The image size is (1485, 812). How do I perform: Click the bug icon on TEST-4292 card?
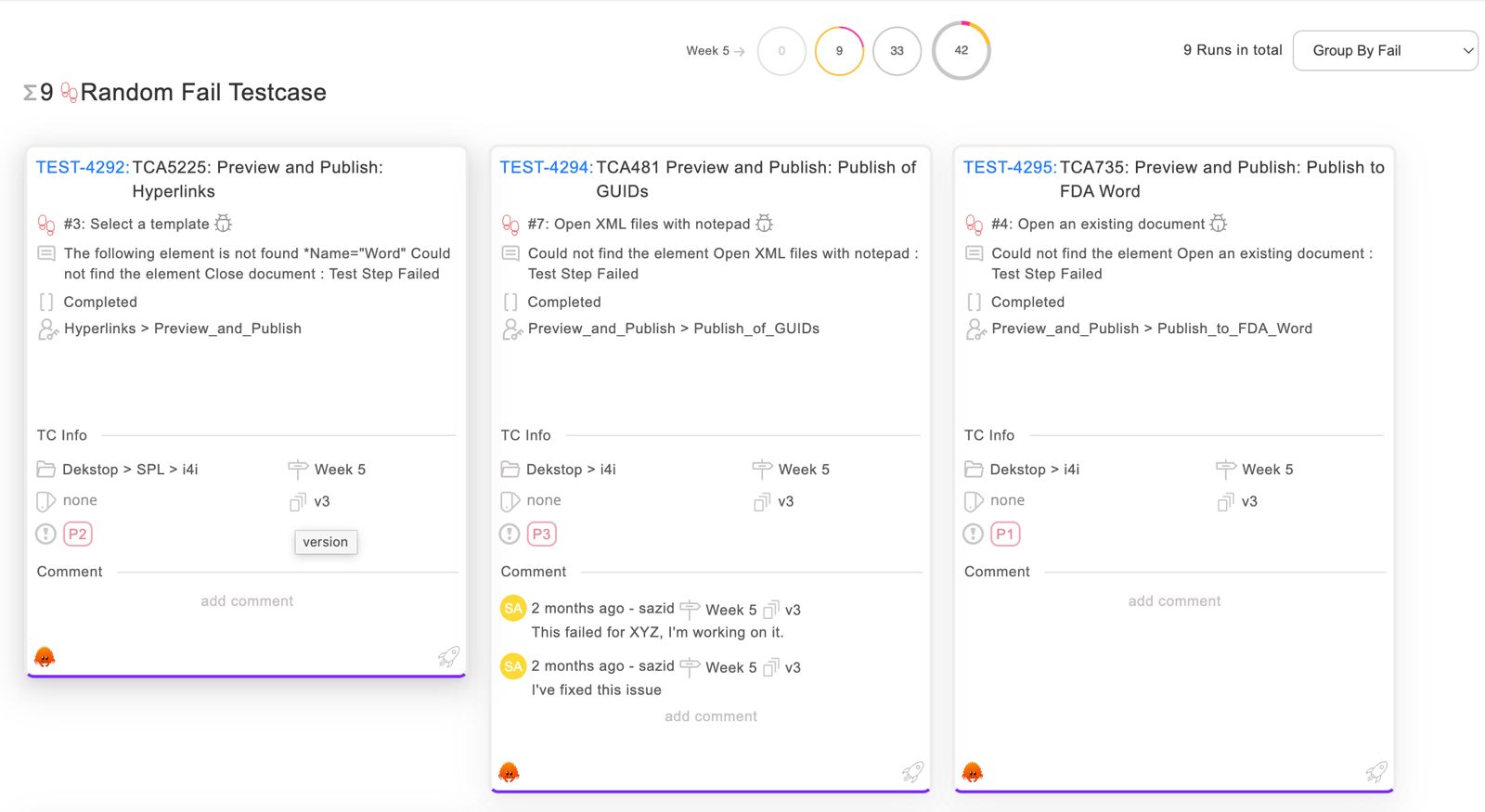223,224
